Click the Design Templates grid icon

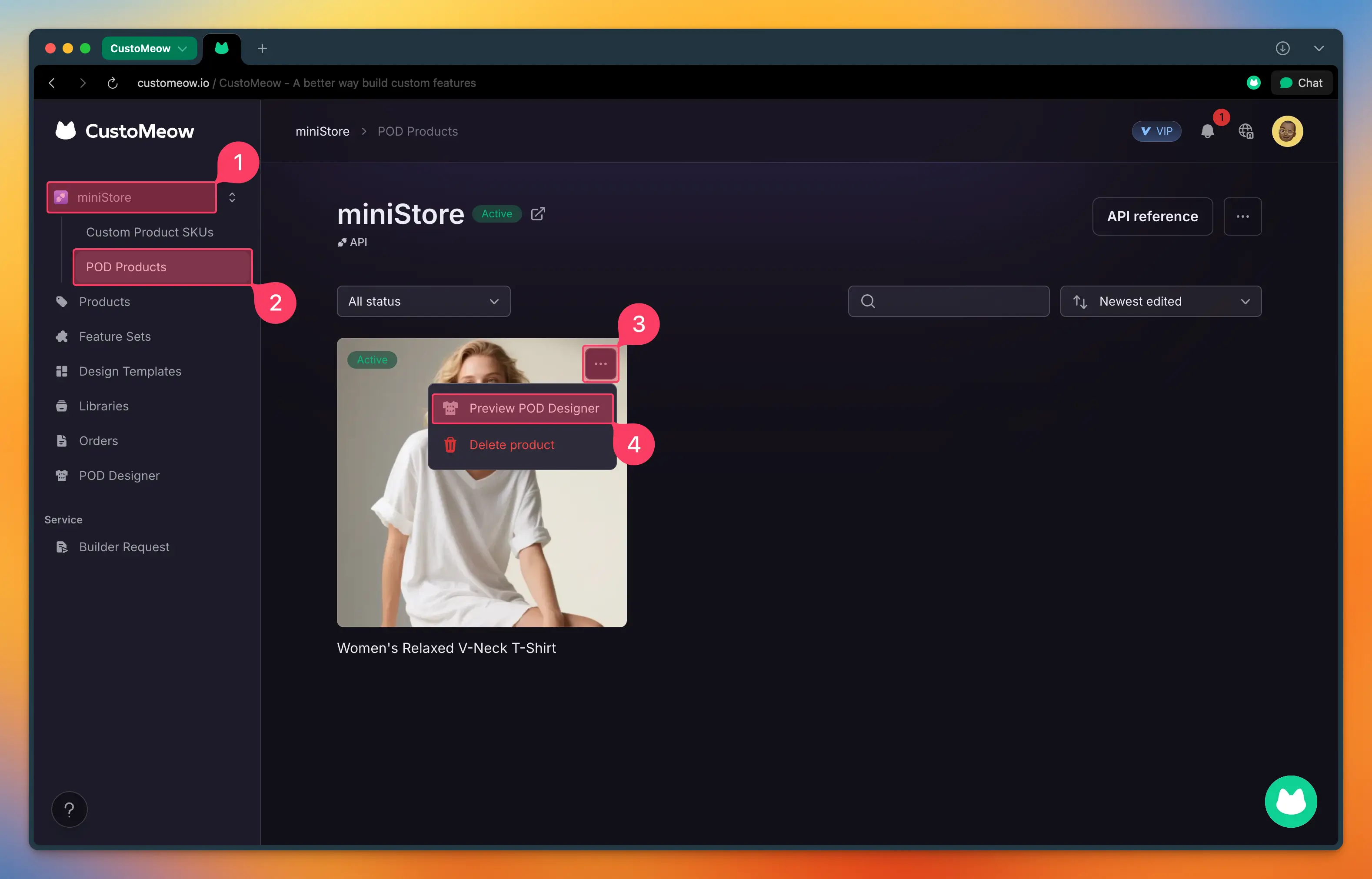click(x=62, y=371)
